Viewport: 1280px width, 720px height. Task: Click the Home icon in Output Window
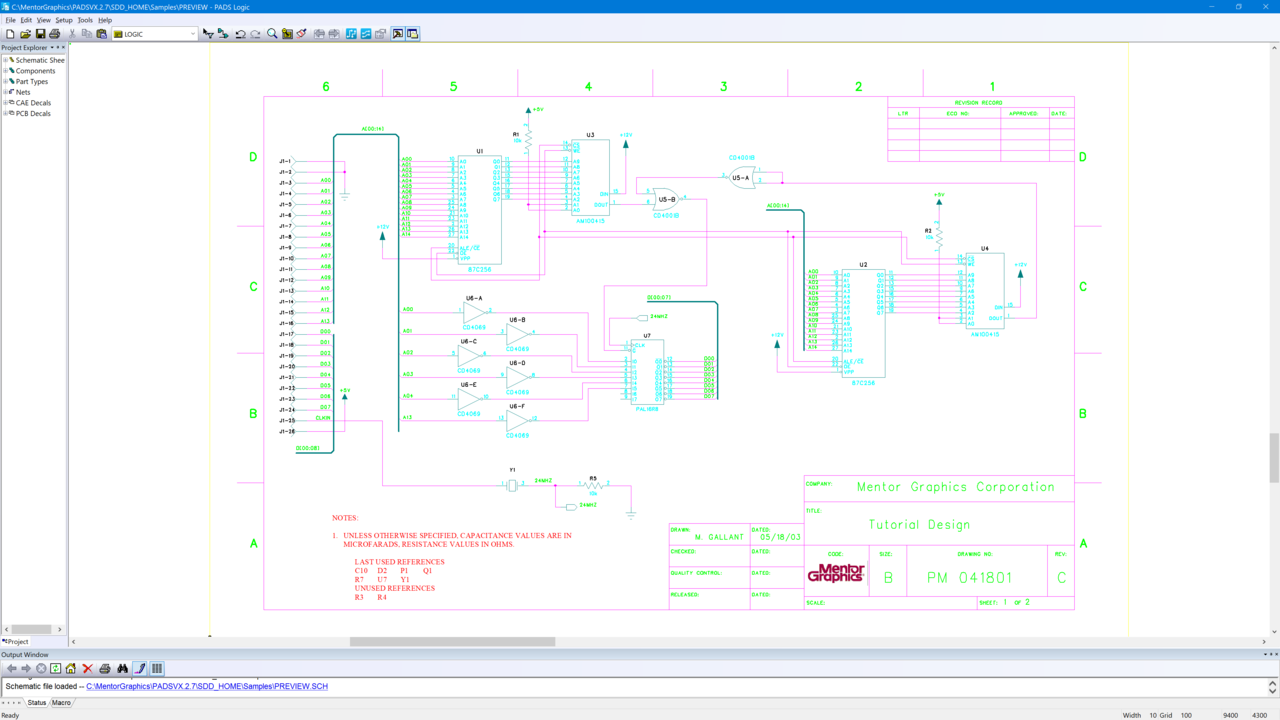pyautogui.click(x=71, y=668)
